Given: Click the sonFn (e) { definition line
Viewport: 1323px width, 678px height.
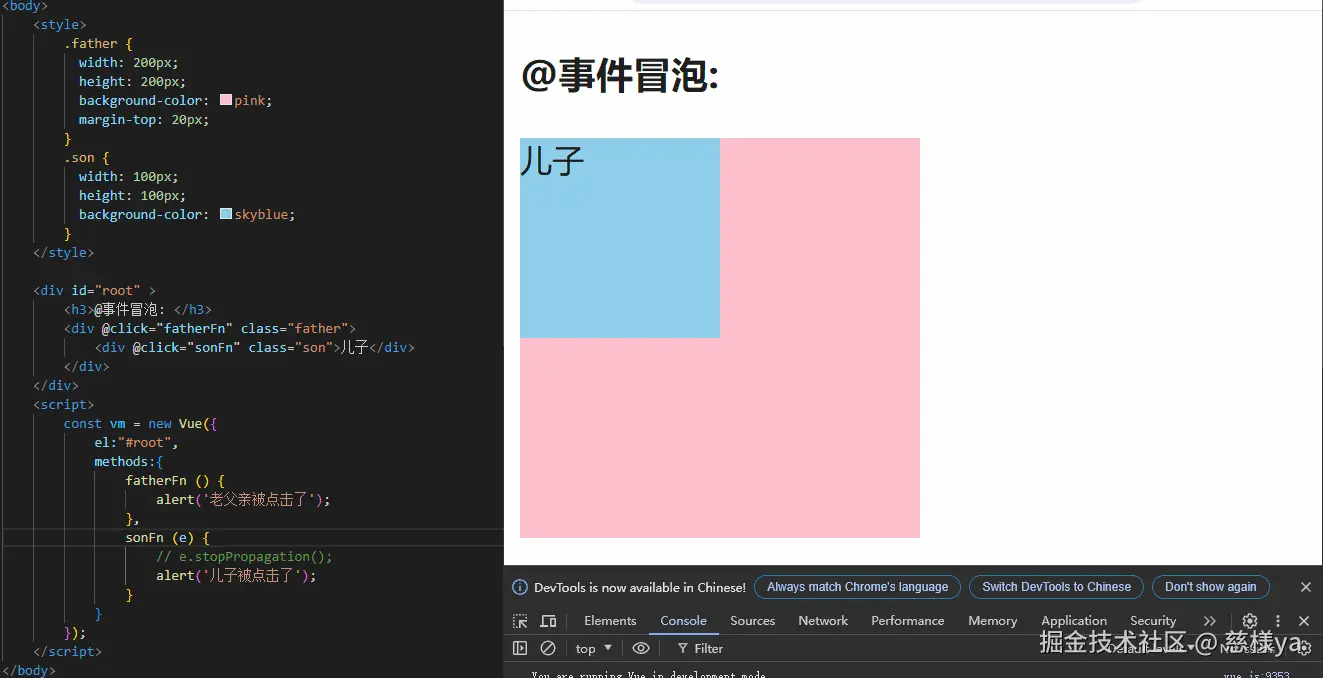Looking at the screenshot, I should 167,537.
